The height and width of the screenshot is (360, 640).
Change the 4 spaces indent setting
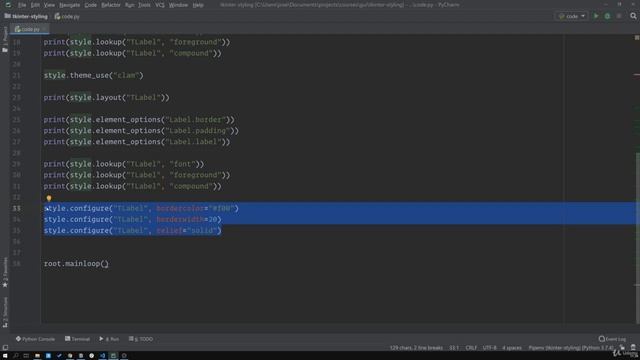pyautogui.click(x=512, y=348)
